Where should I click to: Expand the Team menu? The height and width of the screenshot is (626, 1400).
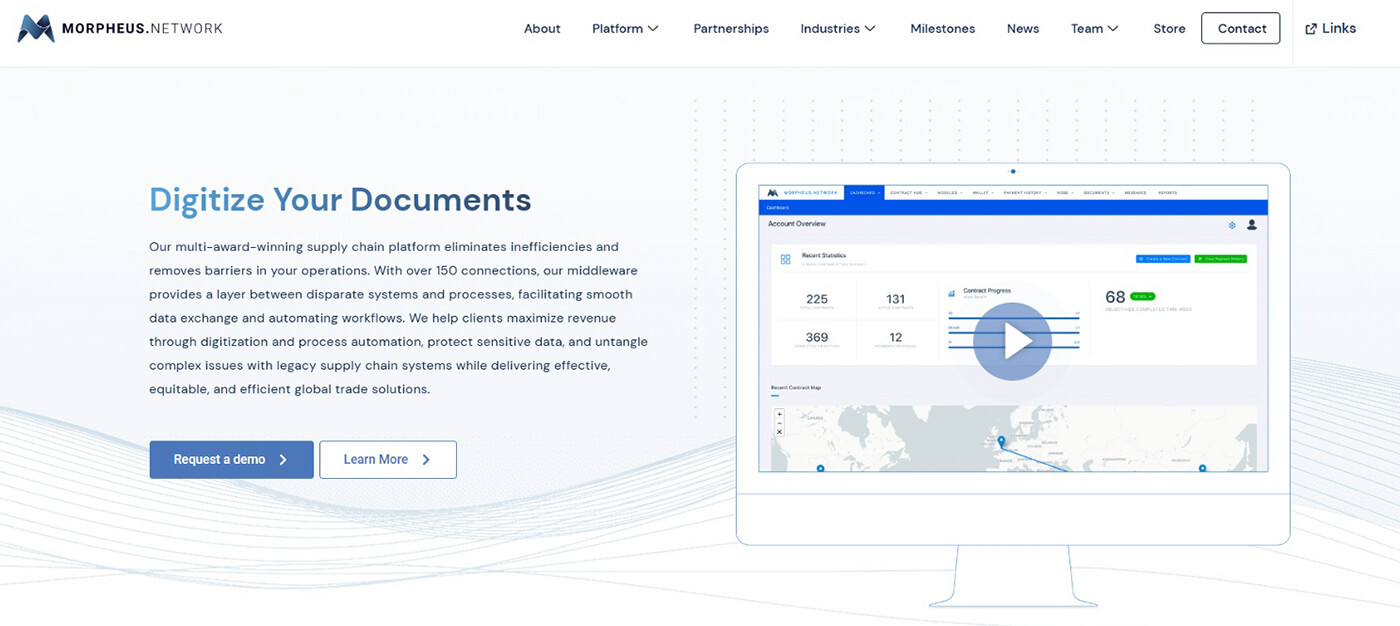(x=1094, y=29)
